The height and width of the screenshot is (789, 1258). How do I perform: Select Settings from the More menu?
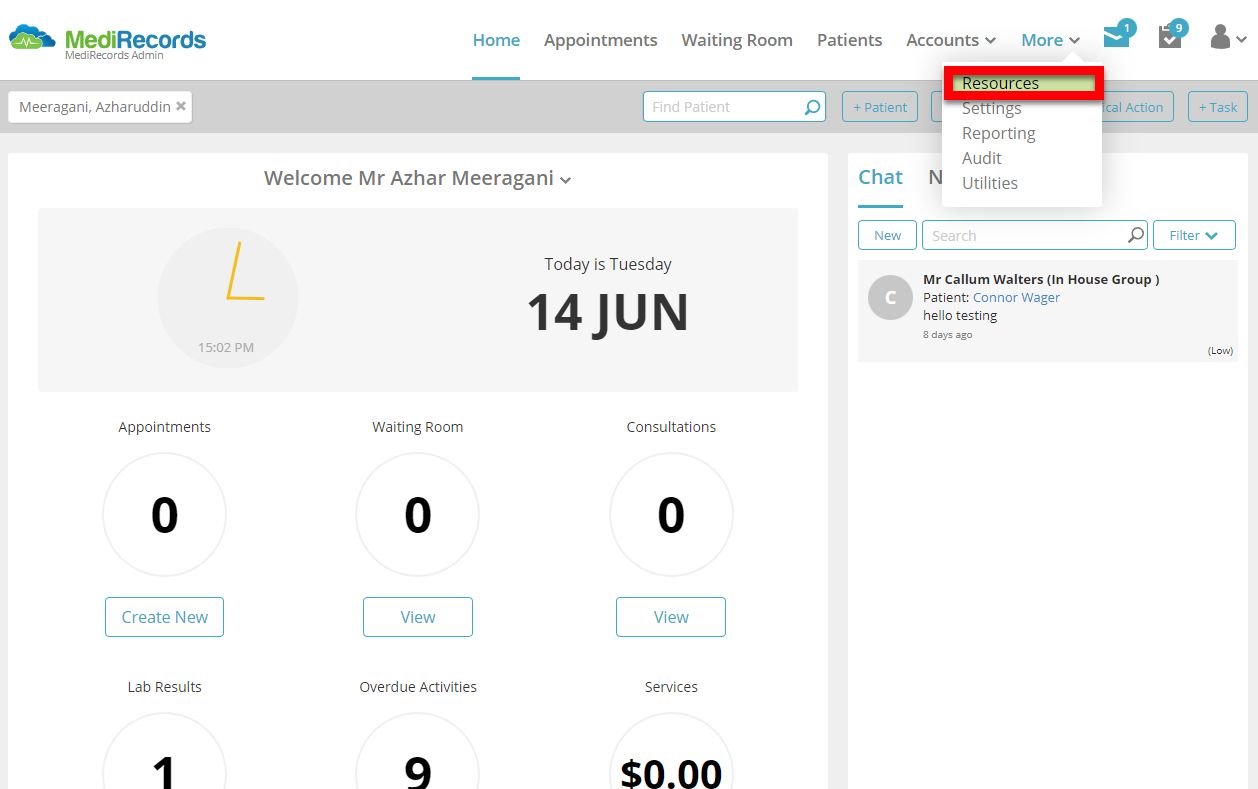[x=992, y=108]
